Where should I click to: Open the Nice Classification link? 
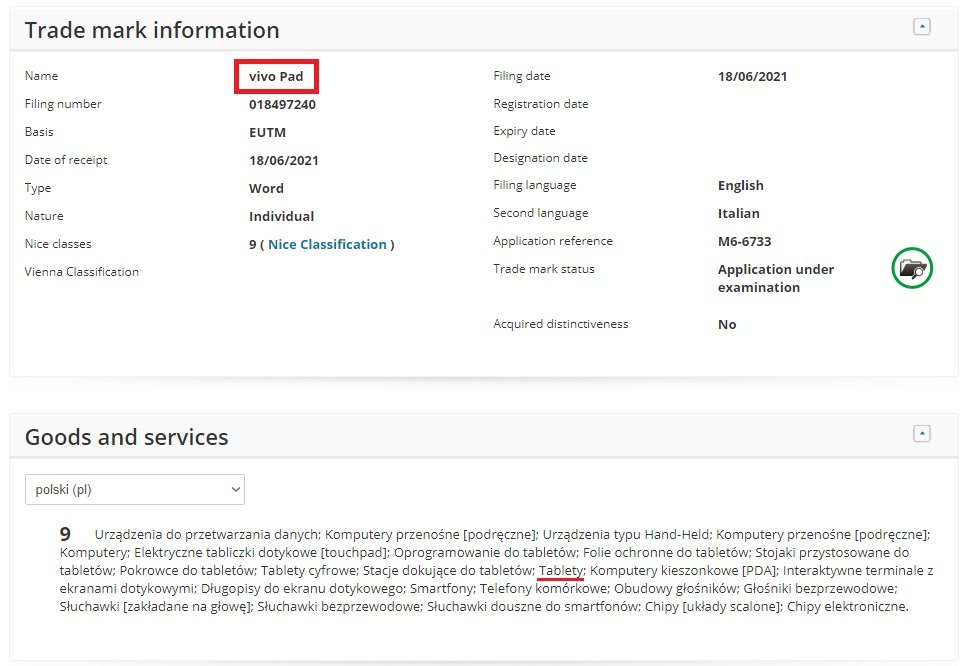point(327,244)
